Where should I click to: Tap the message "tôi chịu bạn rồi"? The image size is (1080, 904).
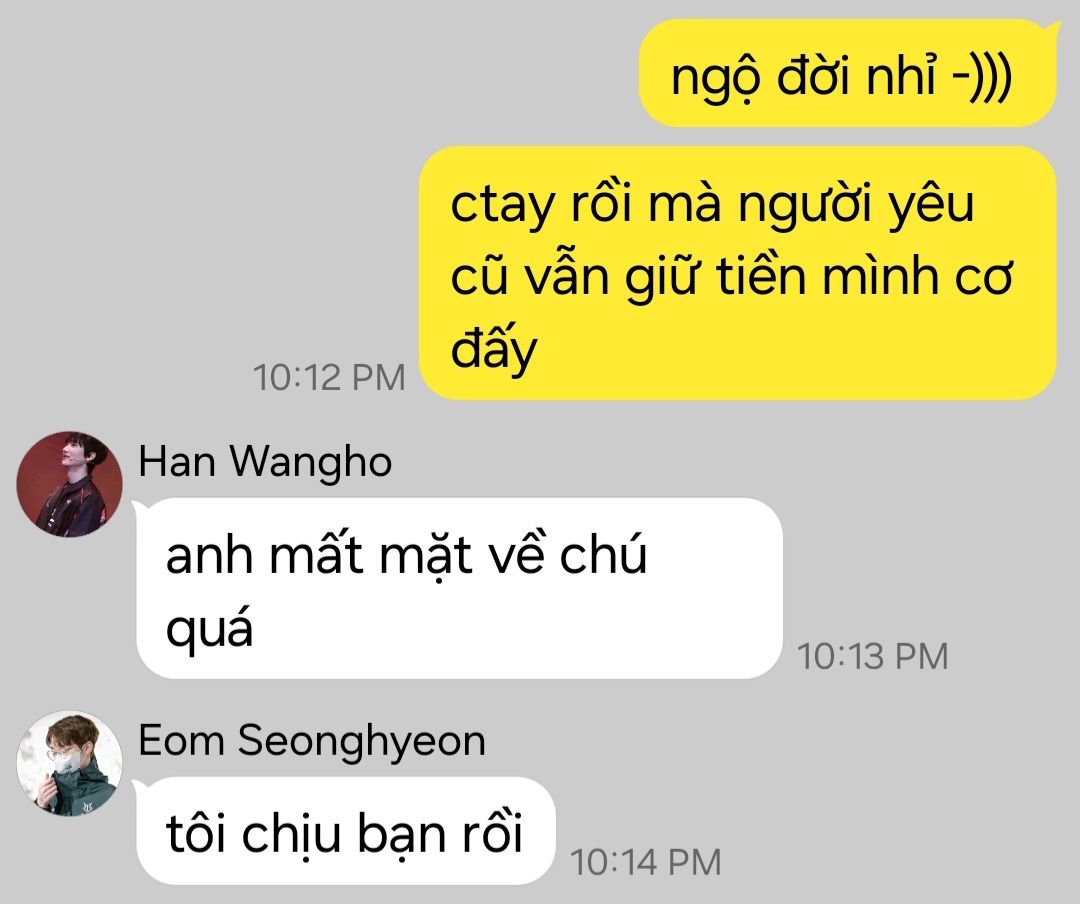346,831
